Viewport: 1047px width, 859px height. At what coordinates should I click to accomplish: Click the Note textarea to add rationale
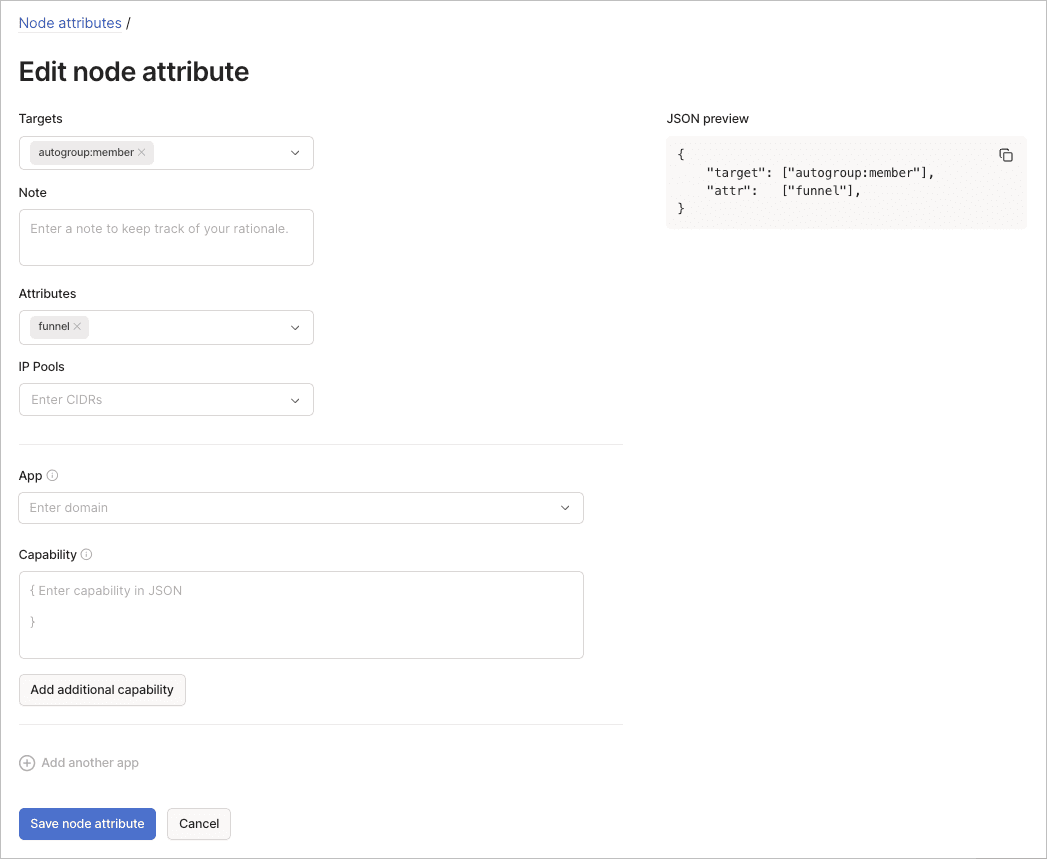point(166,237)
